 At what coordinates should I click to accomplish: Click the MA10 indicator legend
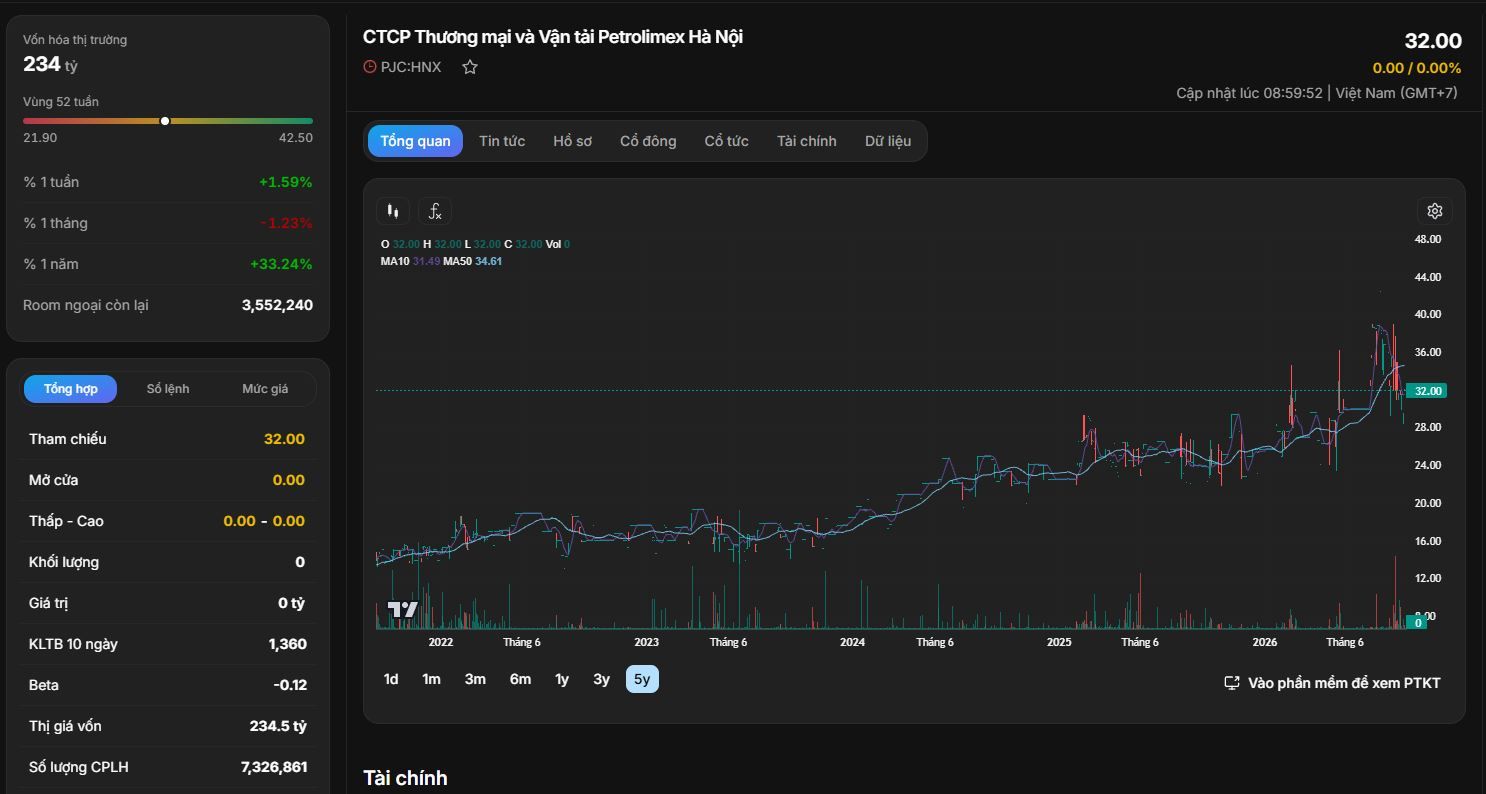[x=410, y=261]
